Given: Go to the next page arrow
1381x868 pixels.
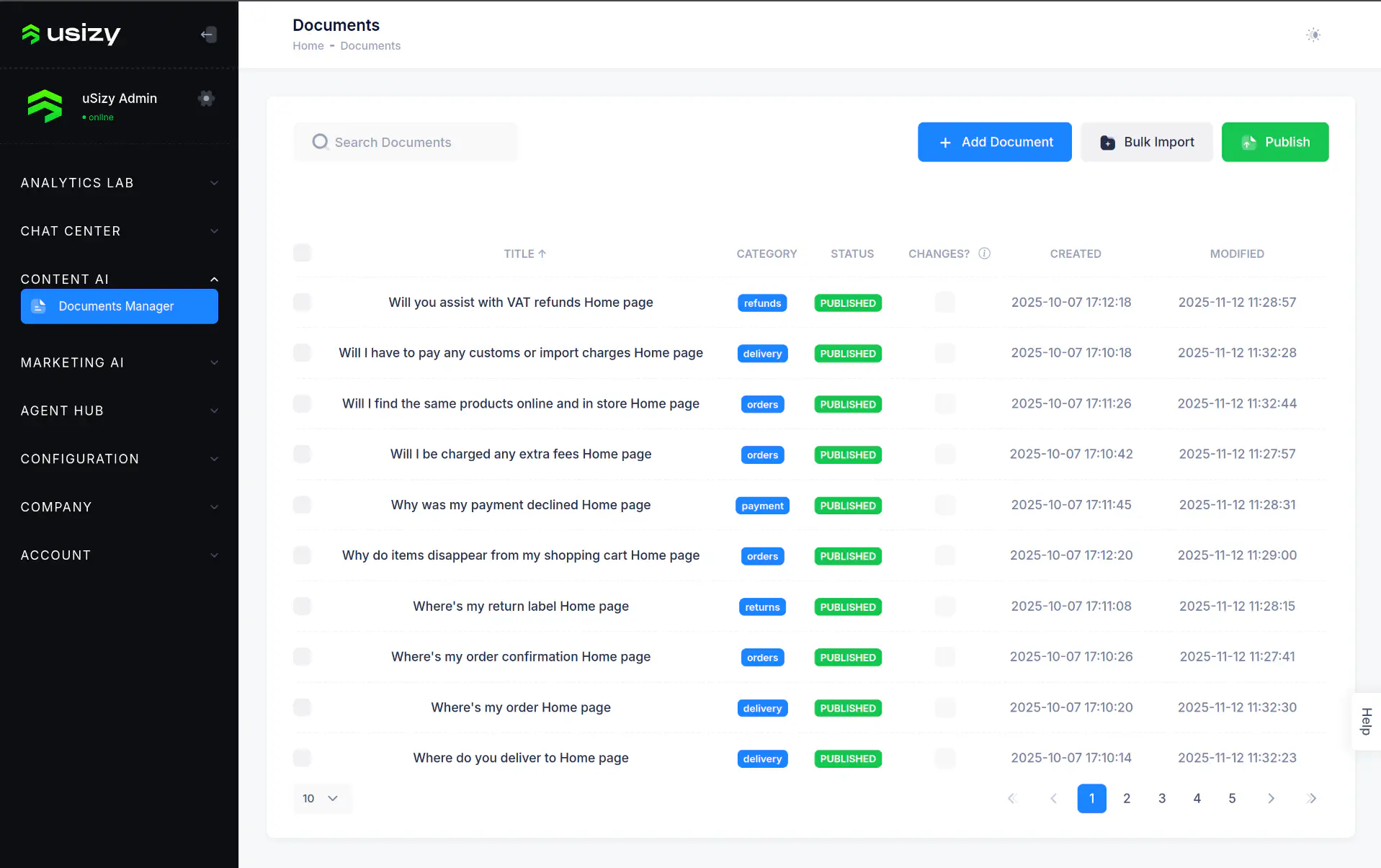Looking at the screenshot, I should [1271, 798].
